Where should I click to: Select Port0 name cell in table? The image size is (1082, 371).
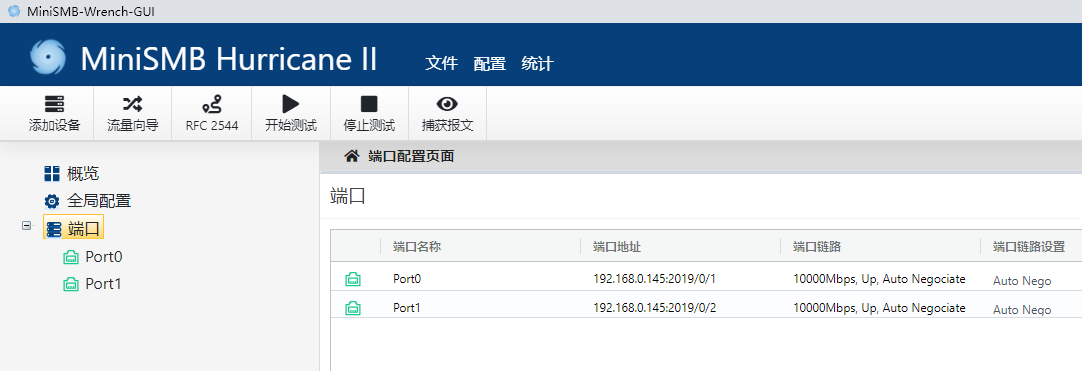pyautogui.click(x=407, y=279)
